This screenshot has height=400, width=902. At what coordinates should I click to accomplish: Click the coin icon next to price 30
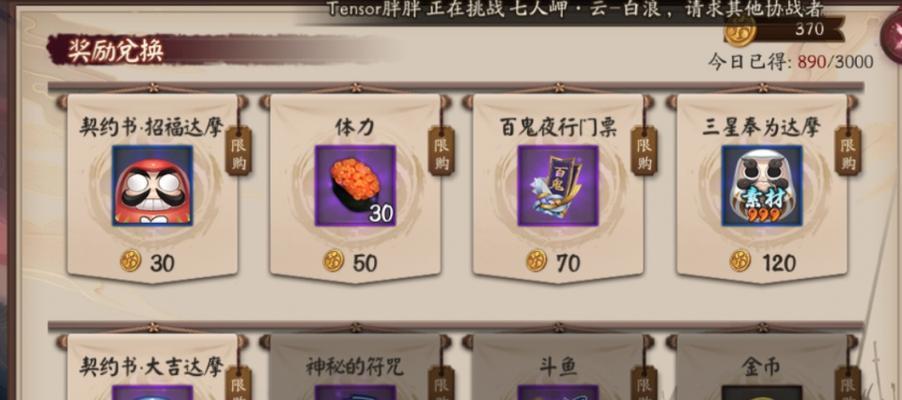[131, 261]
